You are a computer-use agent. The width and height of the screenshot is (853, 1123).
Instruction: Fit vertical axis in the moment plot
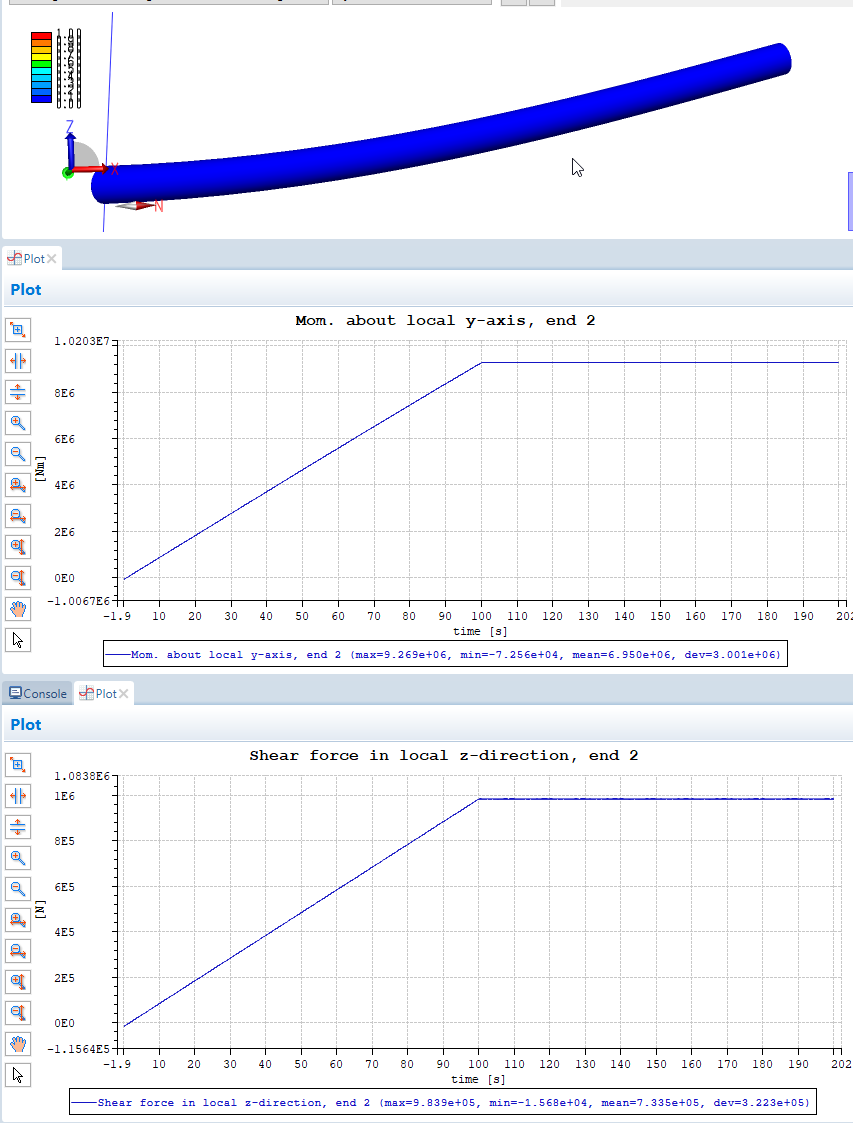tap(18, 392)
